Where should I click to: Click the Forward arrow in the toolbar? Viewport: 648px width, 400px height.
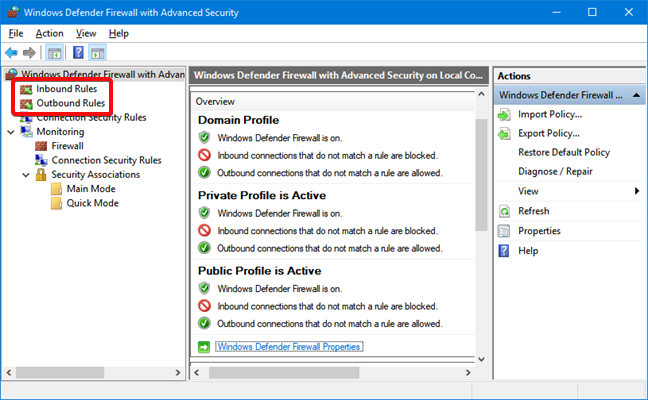point(29,53)
